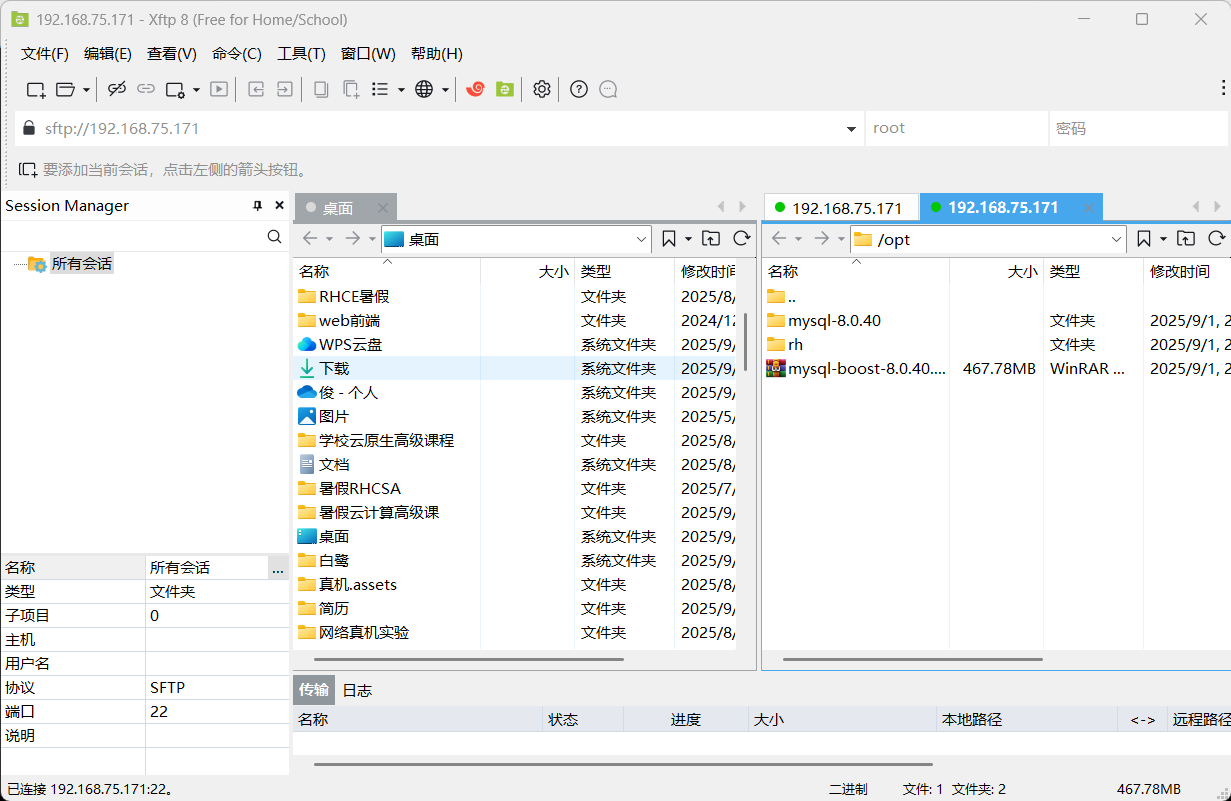
Task: Close the Session Manager panel
Action: (x=279, y=206)
